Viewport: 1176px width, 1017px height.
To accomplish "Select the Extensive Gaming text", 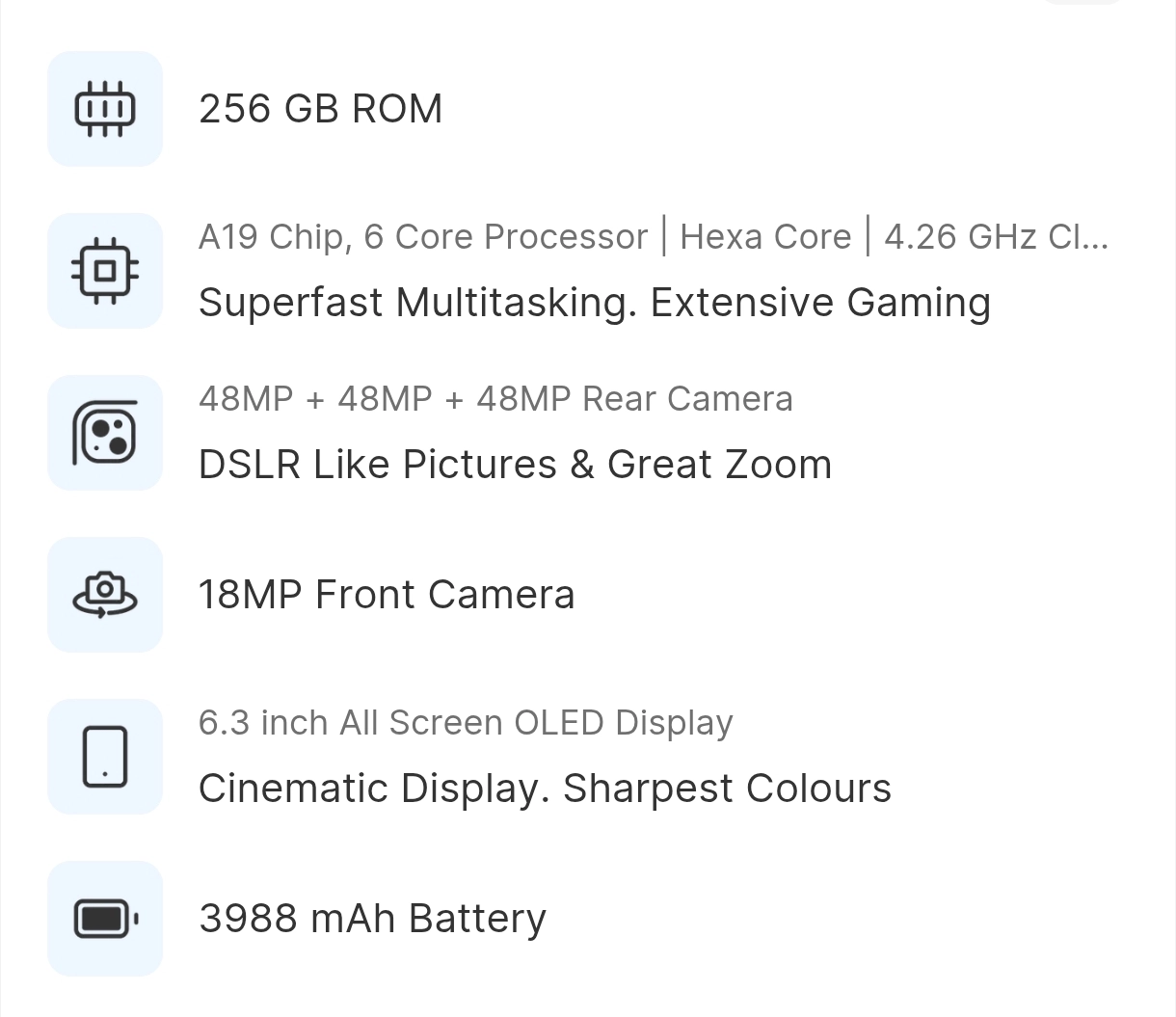I will point(820,303).
